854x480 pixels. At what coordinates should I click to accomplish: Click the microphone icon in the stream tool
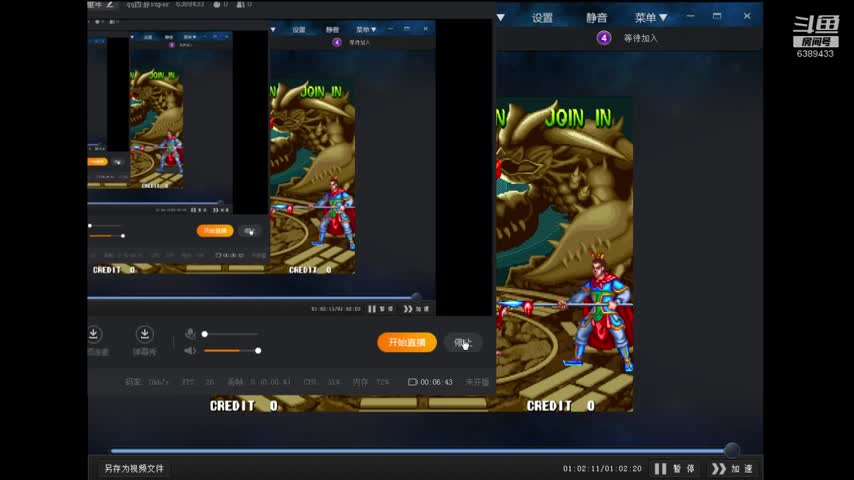[190, 333]
